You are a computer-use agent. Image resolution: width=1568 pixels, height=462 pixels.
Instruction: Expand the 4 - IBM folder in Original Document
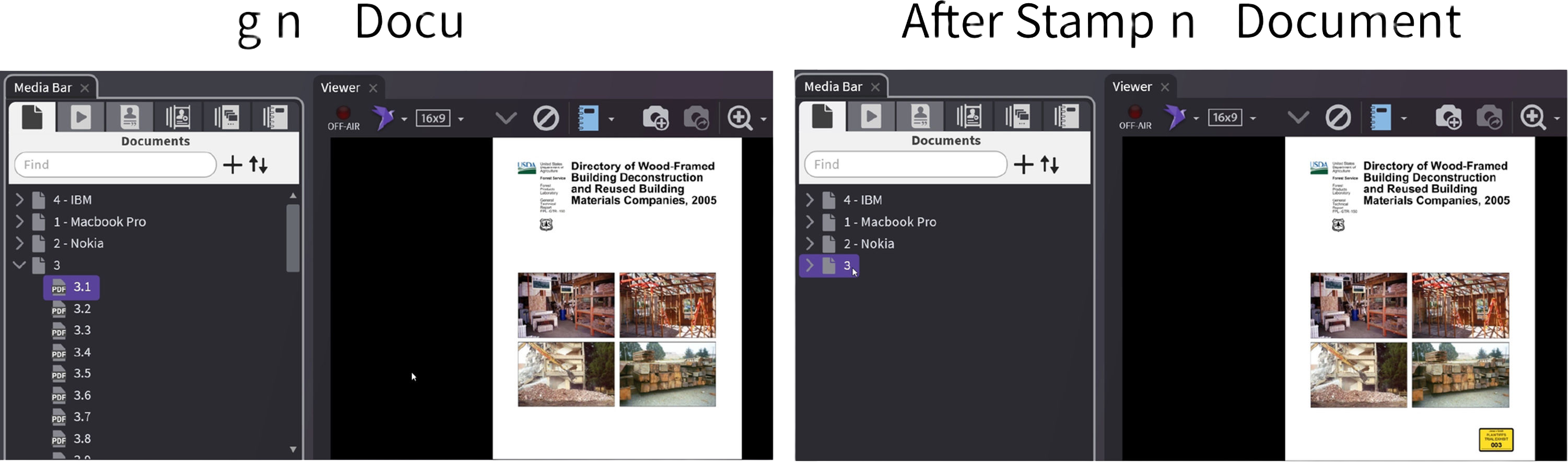point(19,199)
